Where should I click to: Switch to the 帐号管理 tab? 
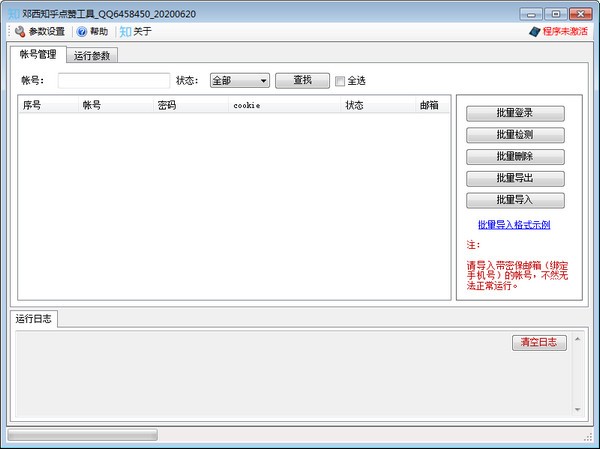tap(38, 54)
